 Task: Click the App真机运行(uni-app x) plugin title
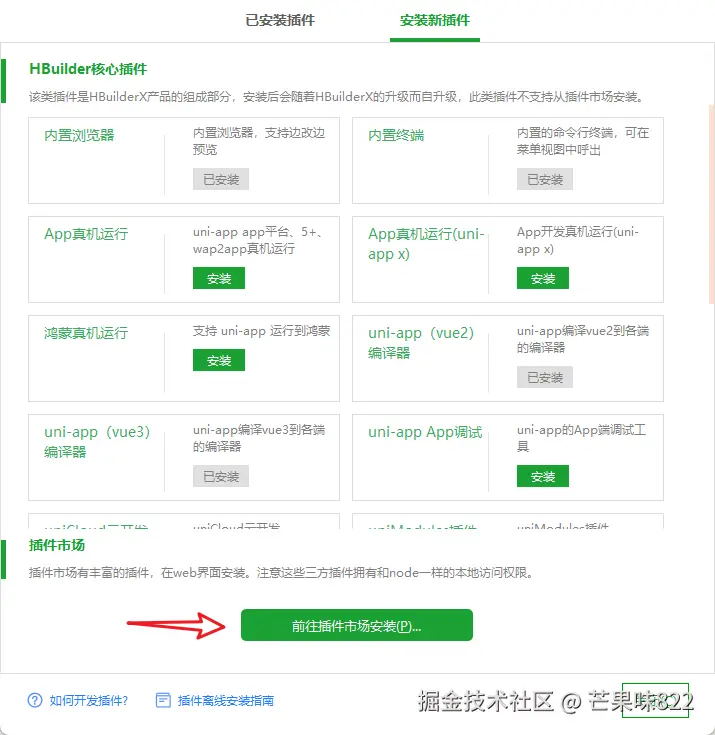click(426, 244)
